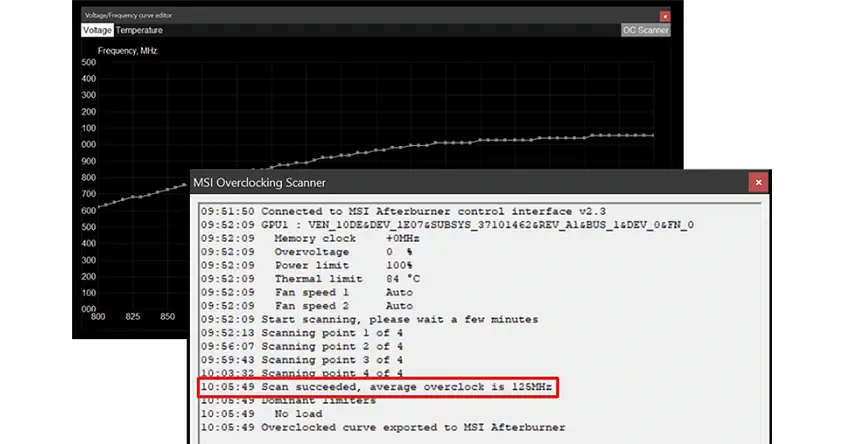The width and height of the screenshot is (844, 444).
Task: Click the 850 voltage axis label
Action: [167, 316]
